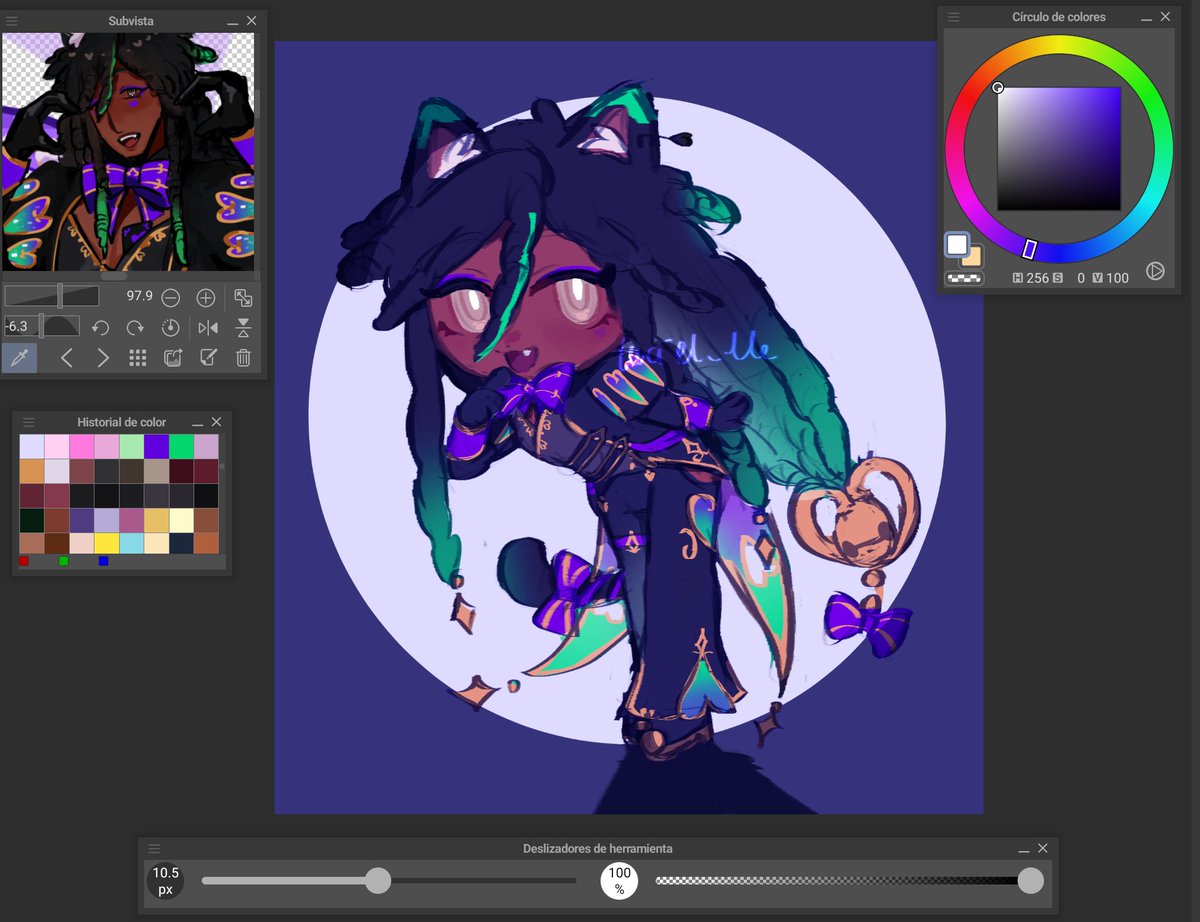This screenshot has height=922, width=1200.
Task: Fit the Subvista image to panel
Action: 243,297
